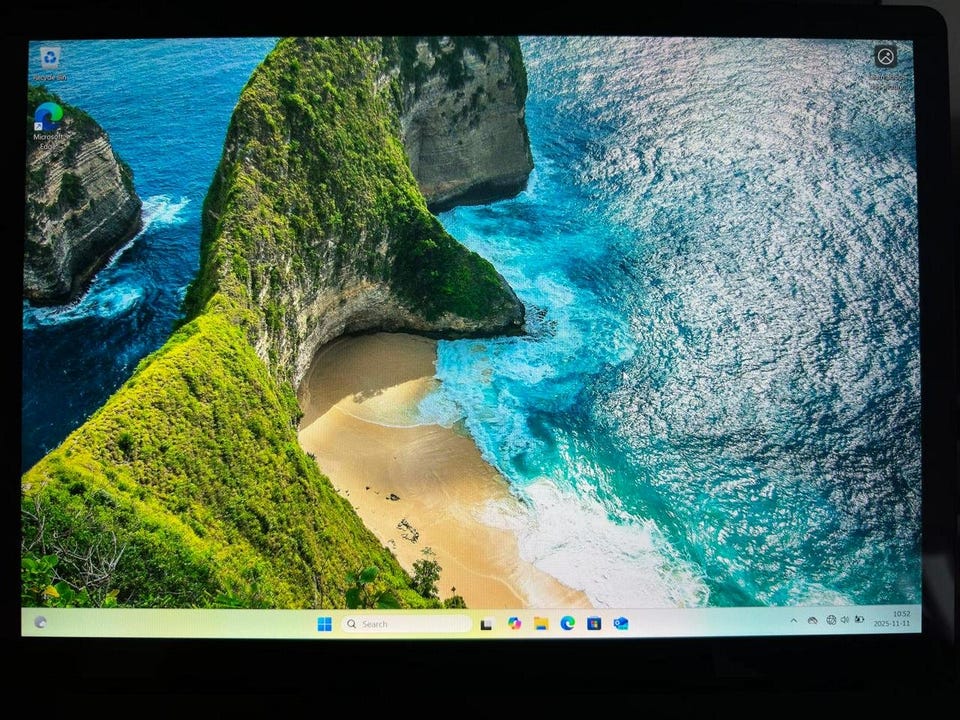The width and height of the screenshot is (960, 720).
Task: Expand the hidden system tray icons
Action: pos(793,620)
